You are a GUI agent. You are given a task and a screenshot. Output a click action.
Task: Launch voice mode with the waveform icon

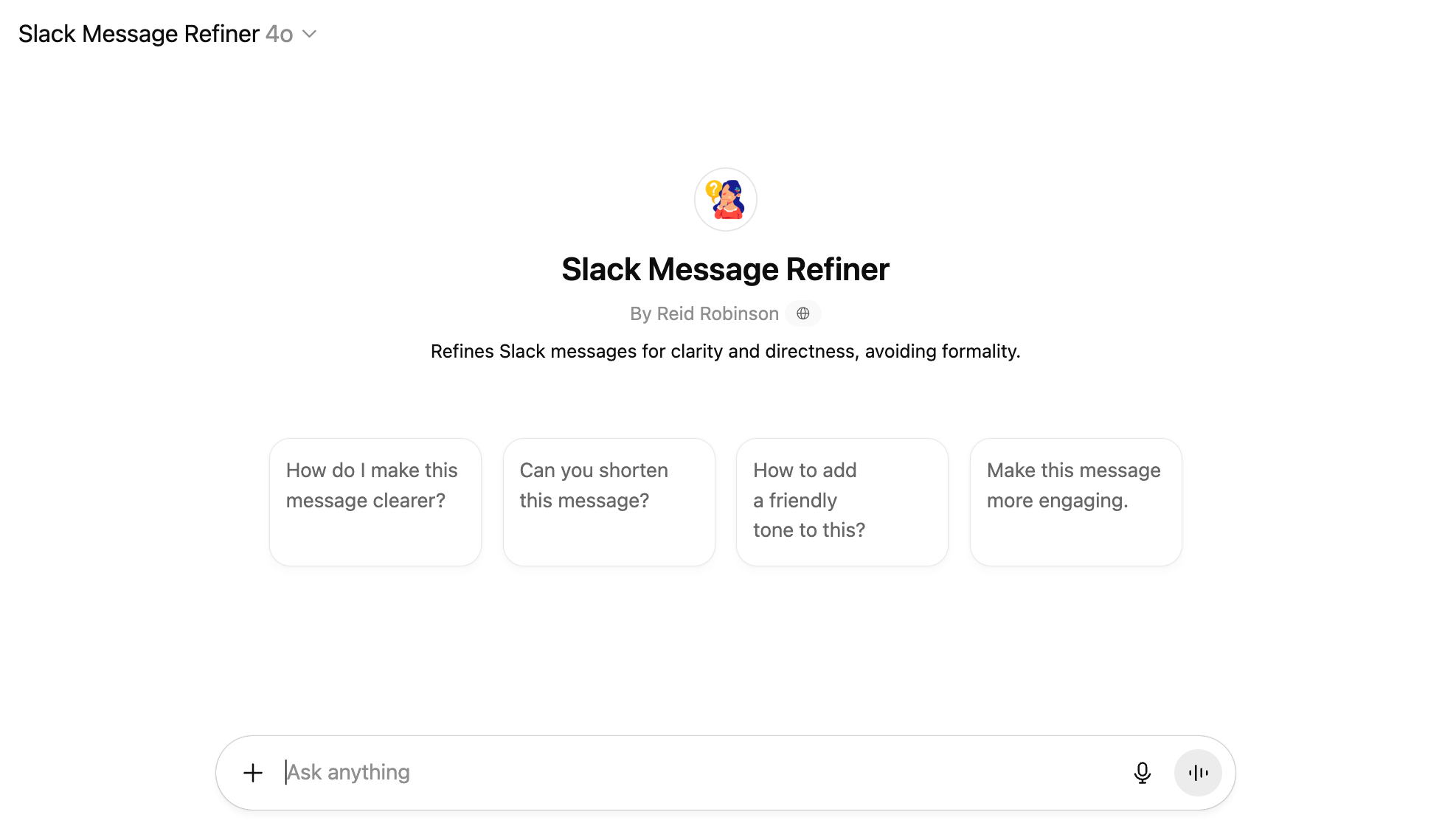[1198, 772]
